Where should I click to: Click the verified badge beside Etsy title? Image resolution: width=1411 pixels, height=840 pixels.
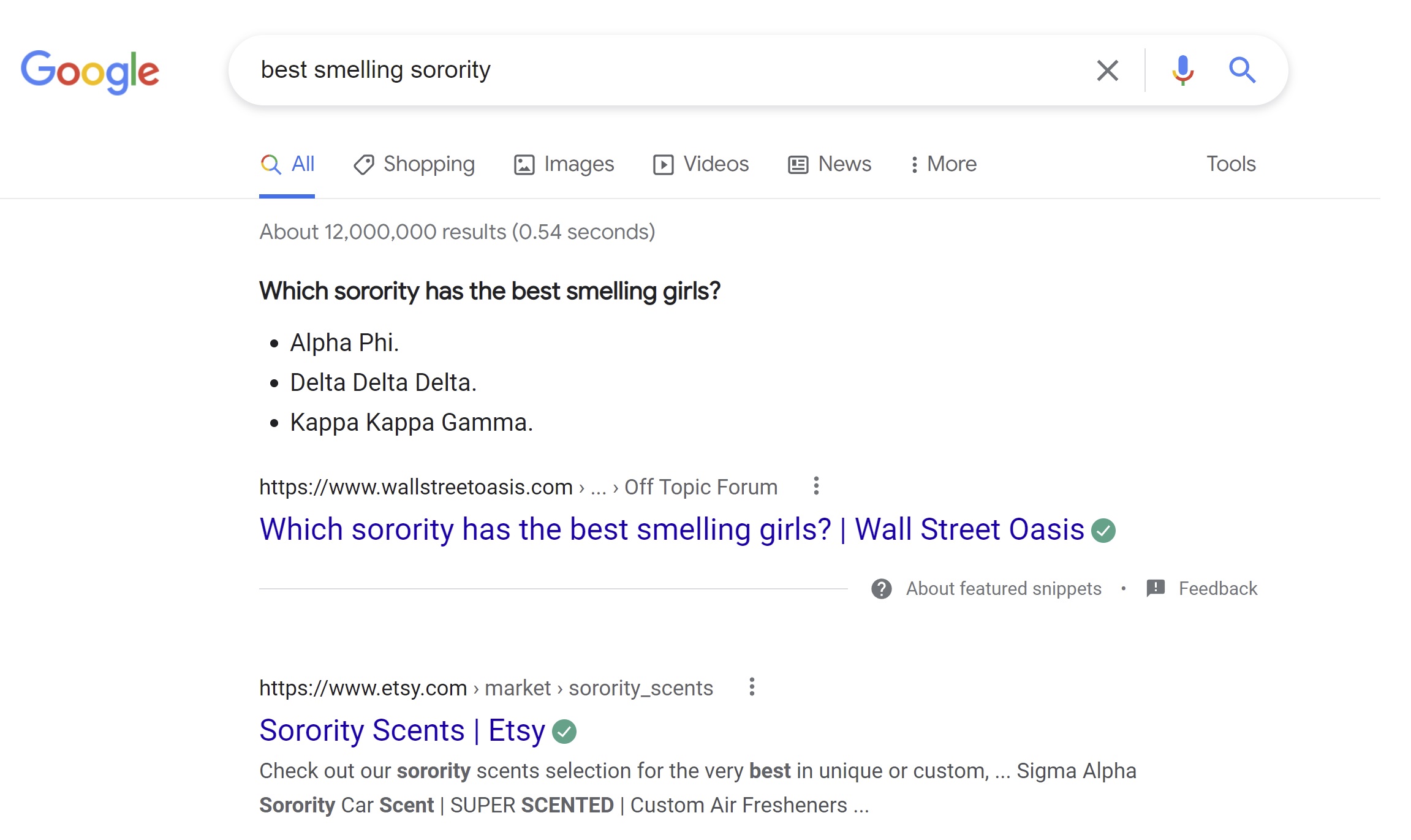click(x=564, y=732)
